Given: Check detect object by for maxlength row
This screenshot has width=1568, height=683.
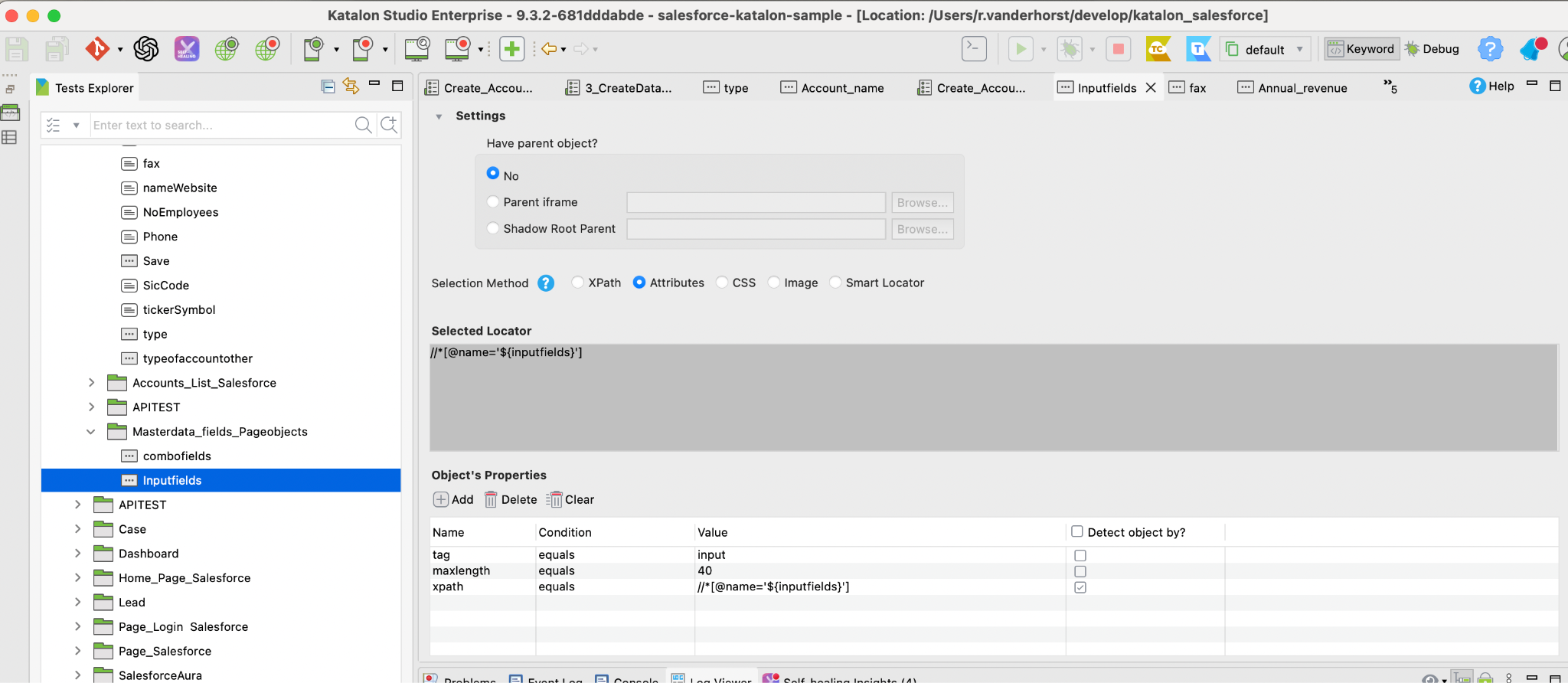Looking at the screenshot, I should [x=1080, y=571].
